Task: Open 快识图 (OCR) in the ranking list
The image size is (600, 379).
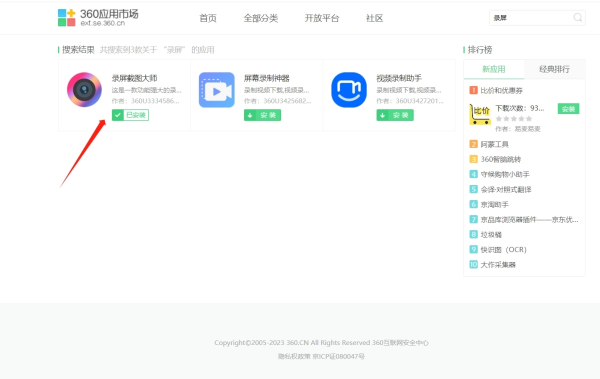Action: coord(504,250)
